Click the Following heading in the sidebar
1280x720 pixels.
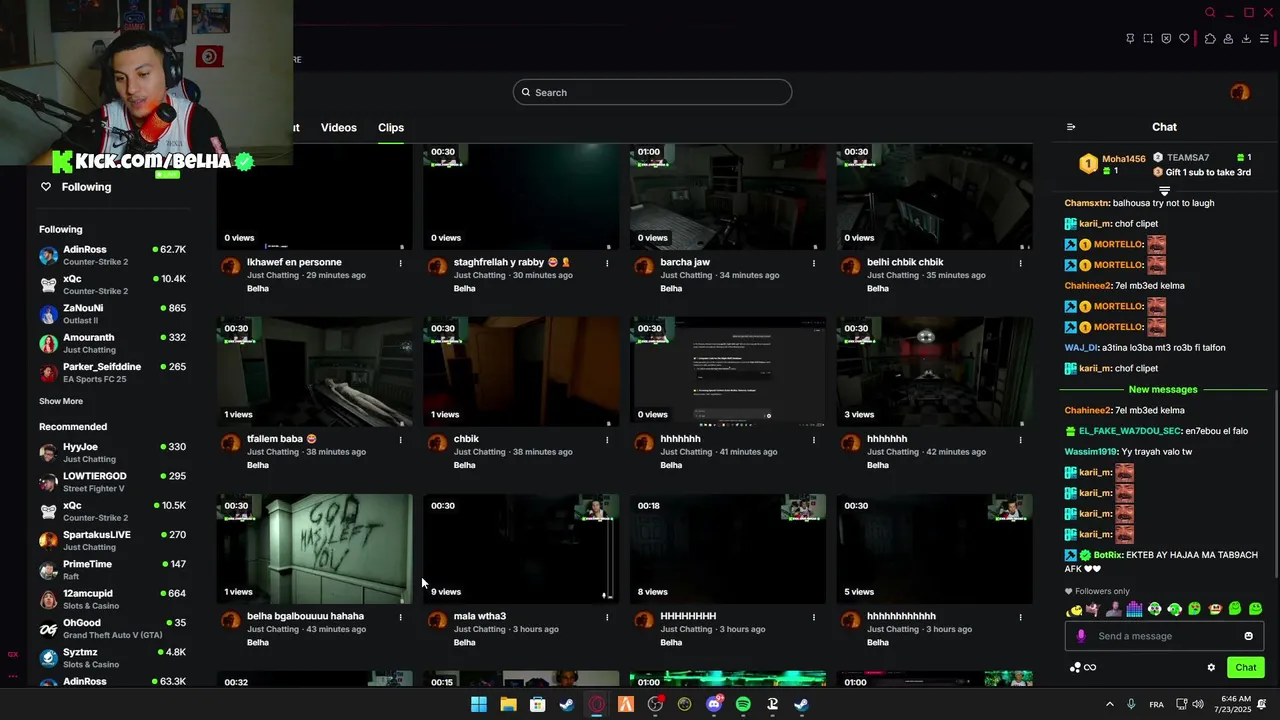point(60,229)
